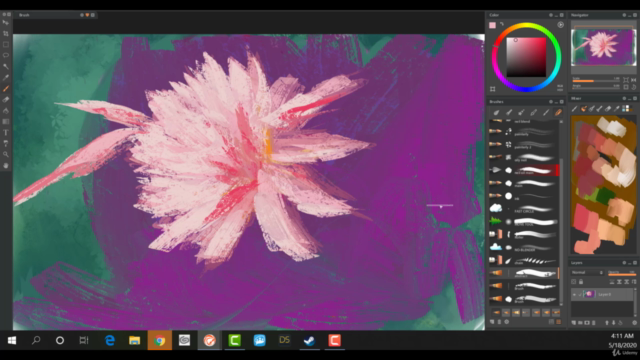The height and width of the screenshot is (360, 640).
Task: Toggle the color wheel bottom-left square icon
Action: point(493,89)
